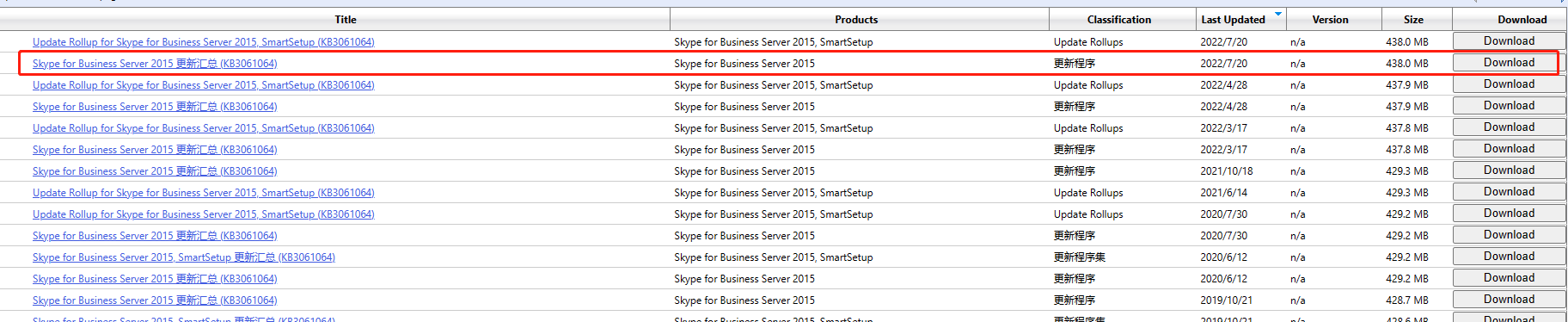1568x322 pixels.
Task: Select the date cell 2021/6/14
Action: [1224, 193]
